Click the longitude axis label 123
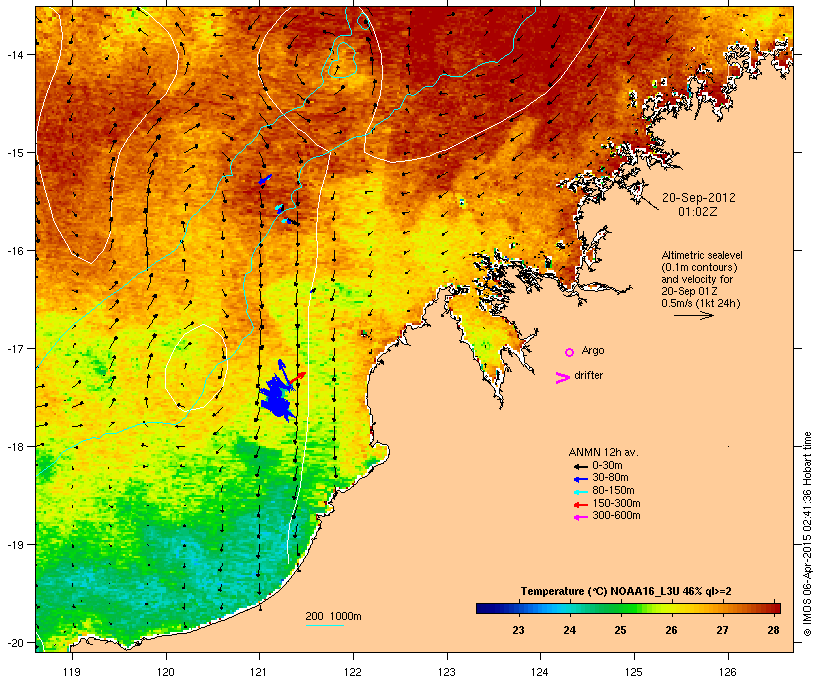 [x=447, y=672]
